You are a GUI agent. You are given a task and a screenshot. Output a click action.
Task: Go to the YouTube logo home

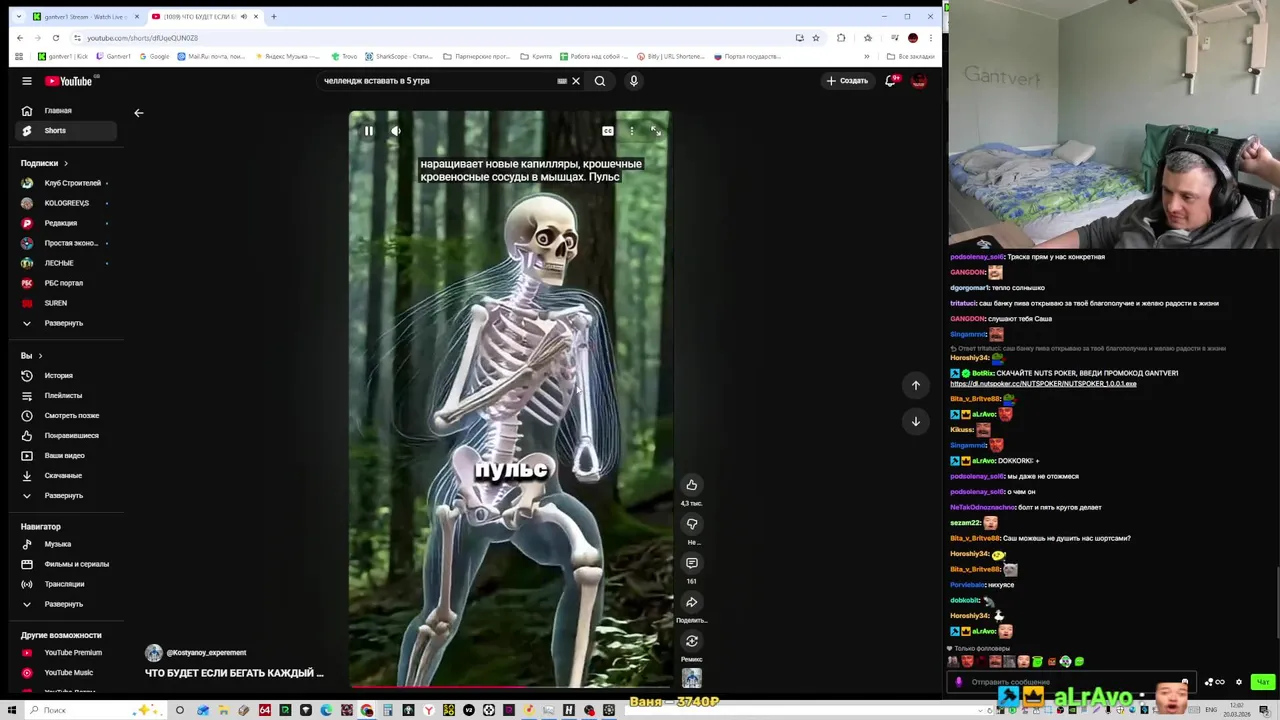coord(69,81)
